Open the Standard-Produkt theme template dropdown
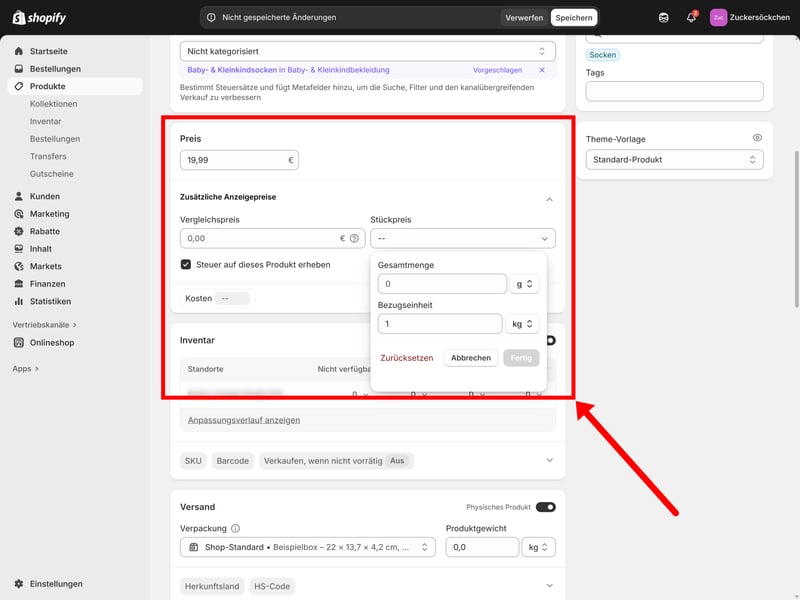 (674, 160)
